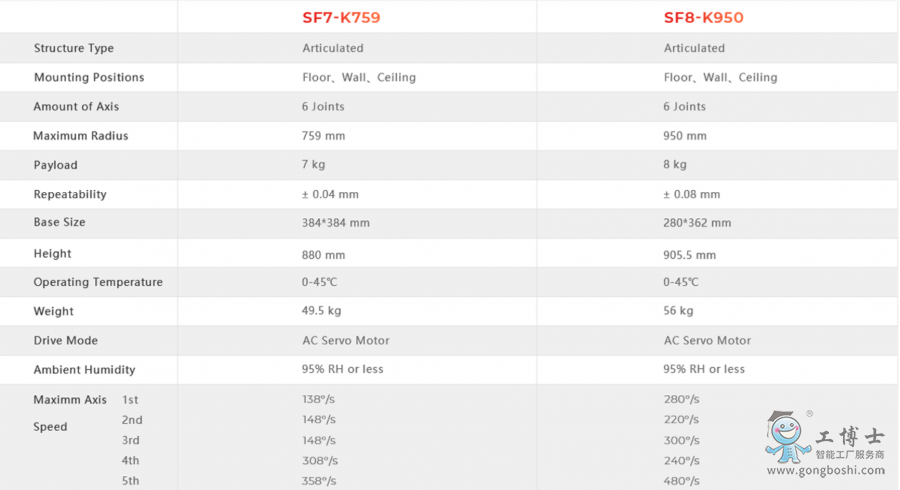Select the Structure Type row label
Screen dimensions: 900x490
(73, 48)
